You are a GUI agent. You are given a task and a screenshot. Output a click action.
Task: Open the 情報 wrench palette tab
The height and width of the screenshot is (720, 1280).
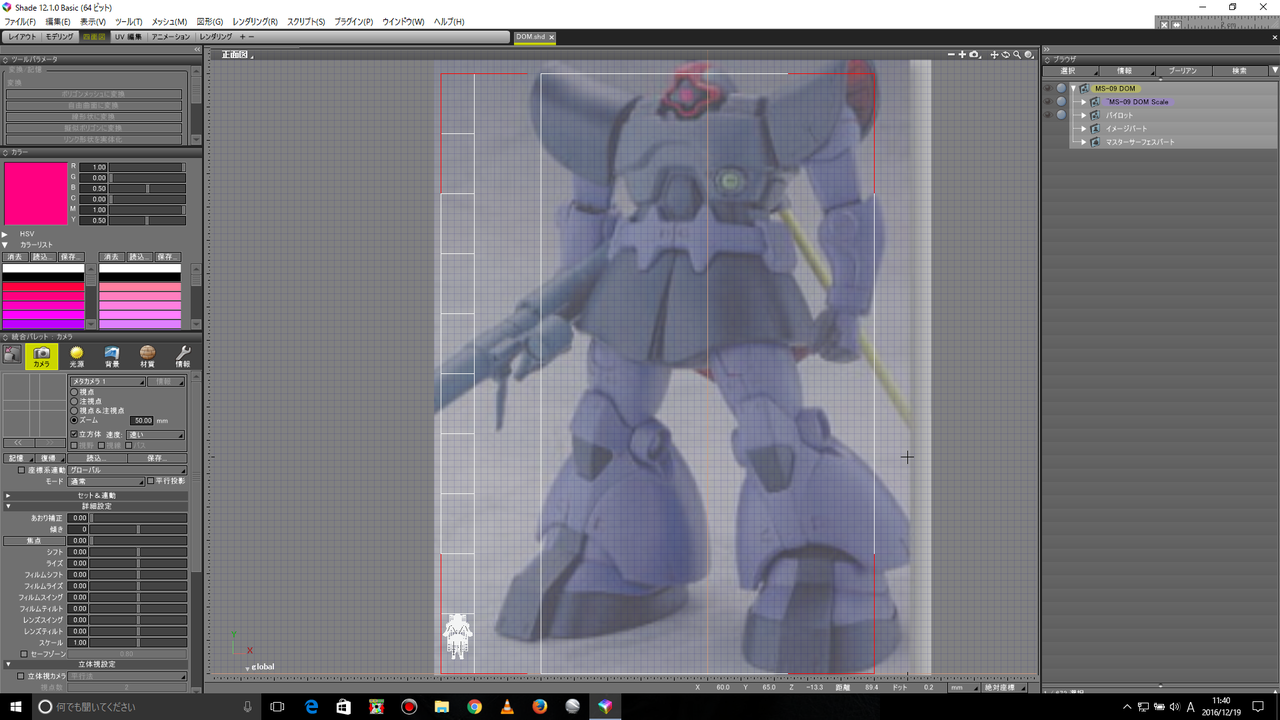[183, 357]
